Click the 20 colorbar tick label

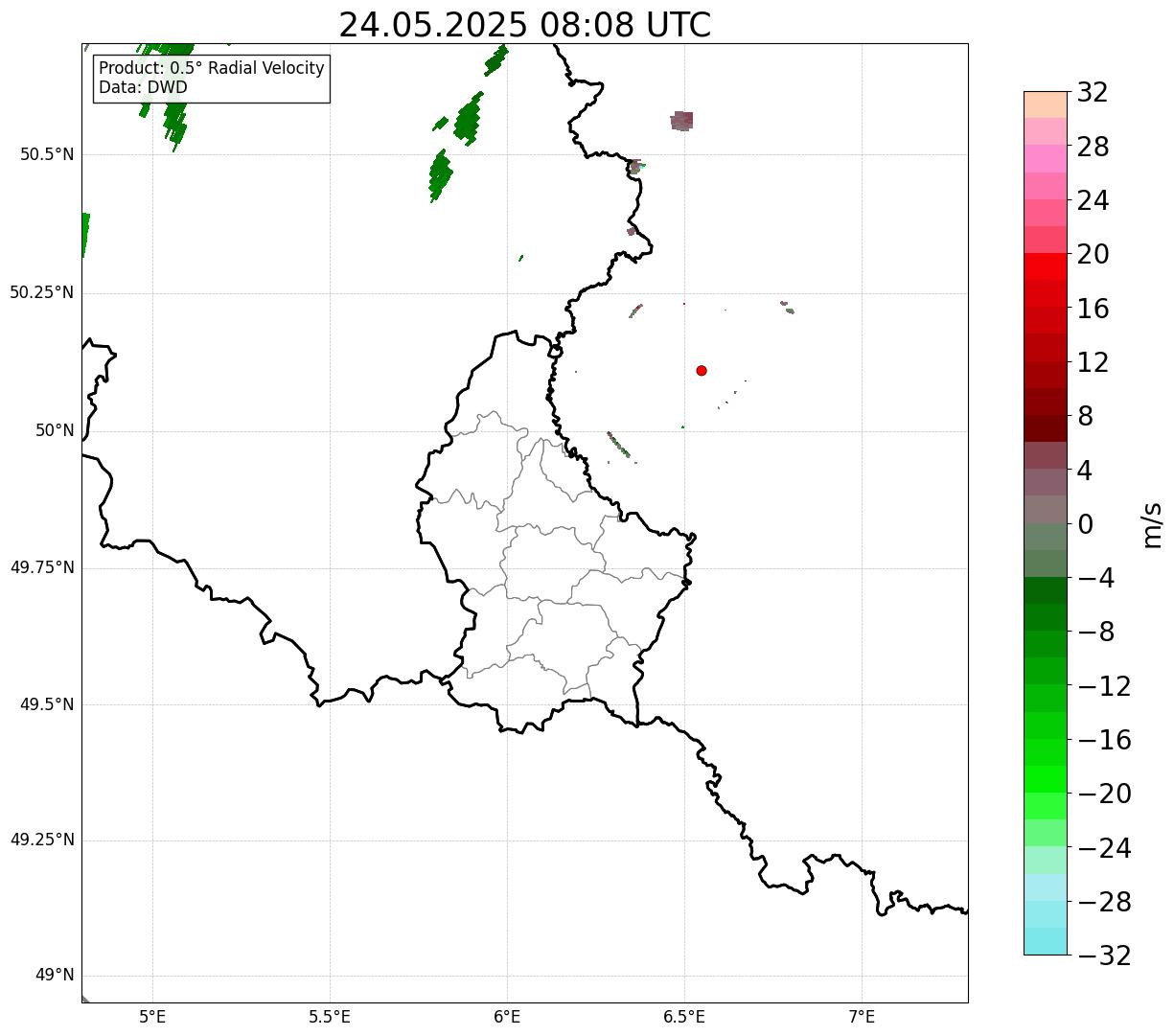pos(1093,255)
